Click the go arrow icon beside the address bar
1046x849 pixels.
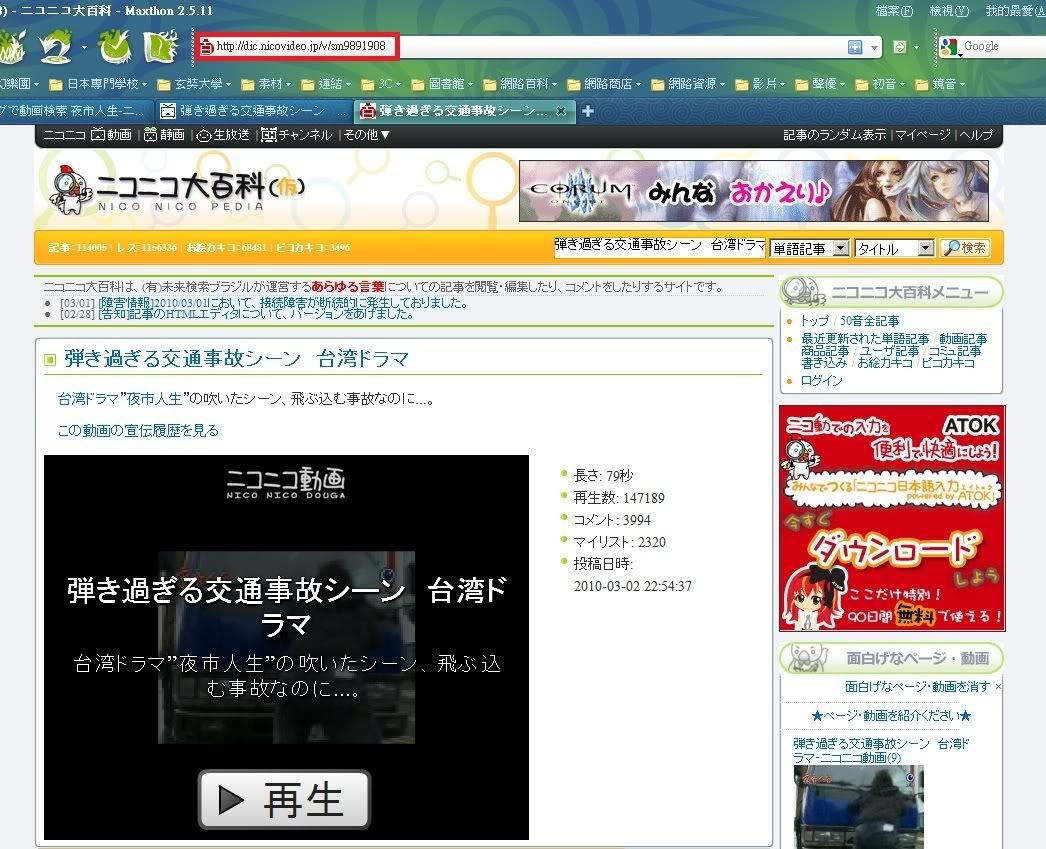click(x=900, y=47)
